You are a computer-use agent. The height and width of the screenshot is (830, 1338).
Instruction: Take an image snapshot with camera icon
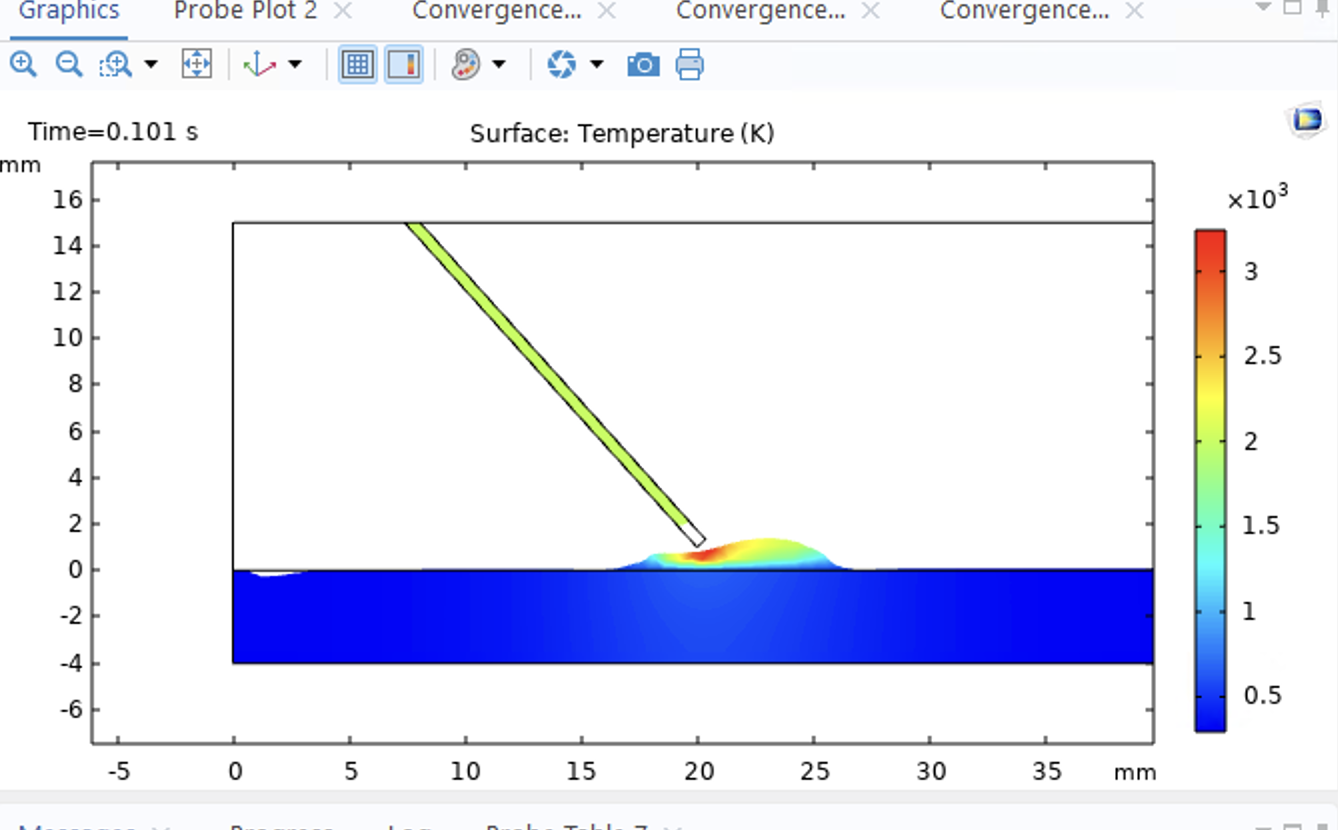643,65
